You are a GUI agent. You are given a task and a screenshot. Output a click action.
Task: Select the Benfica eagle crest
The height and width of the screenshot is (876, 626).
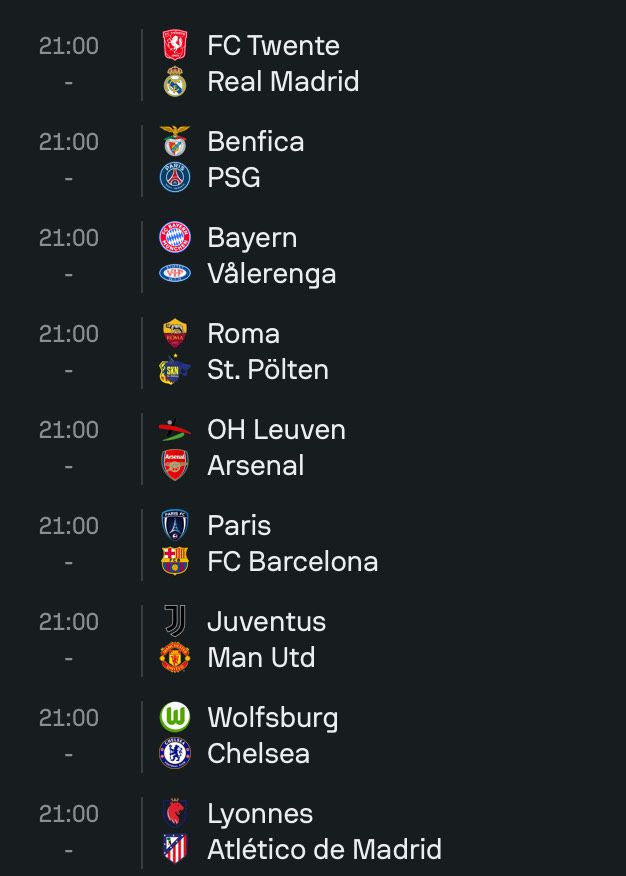point(175,141)
